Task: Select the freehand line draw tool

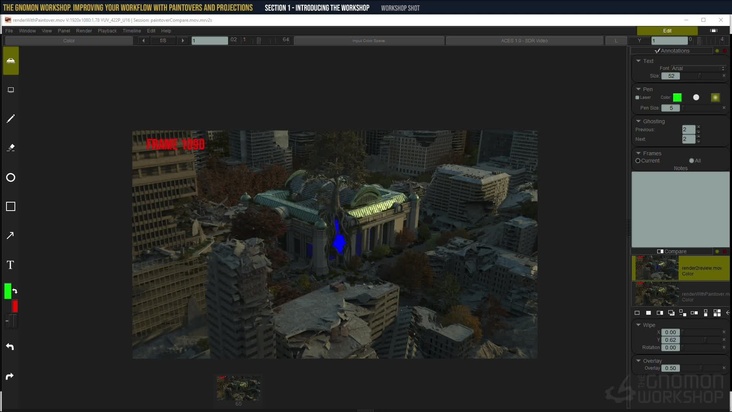Action: pyautogui.click(x=11, y=119)
